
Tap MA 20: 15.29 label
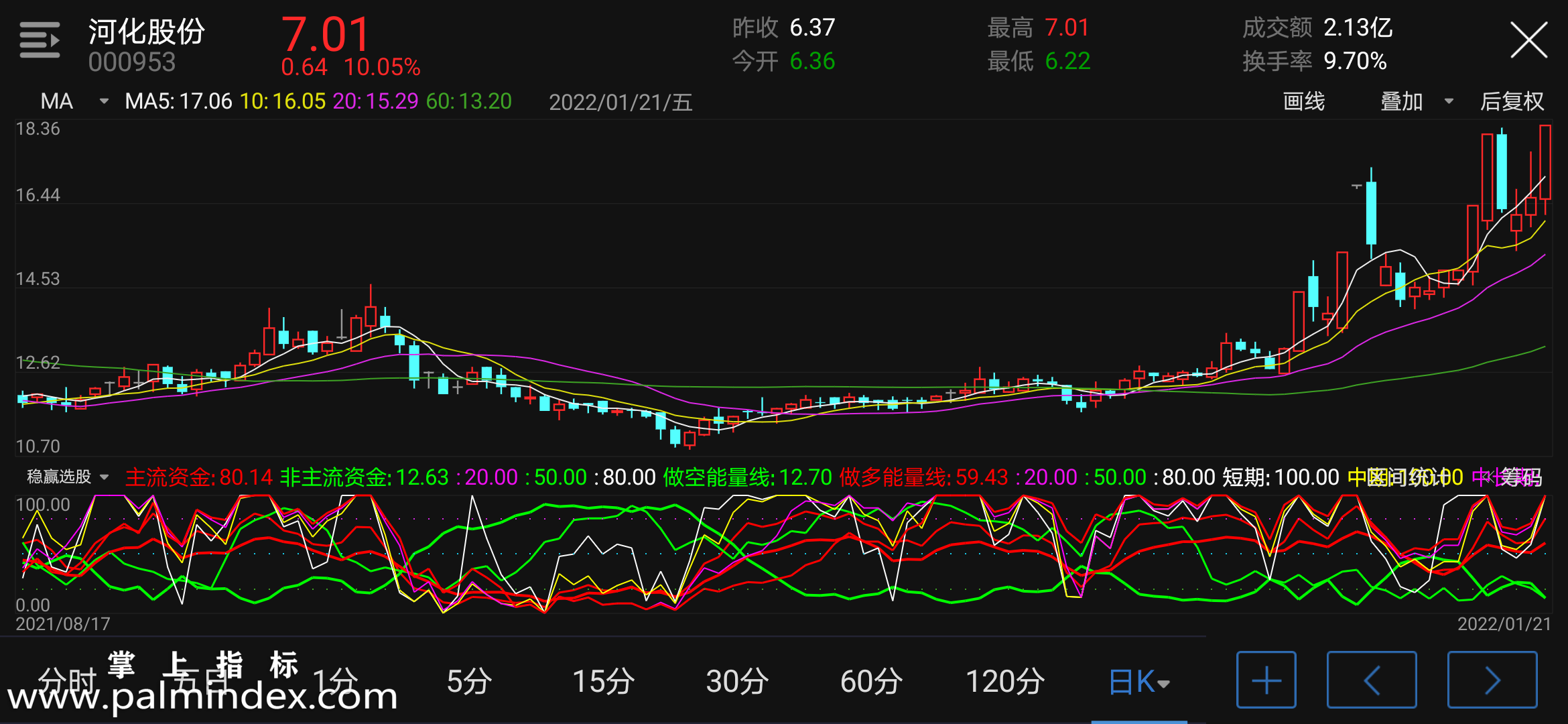[375, 101]
